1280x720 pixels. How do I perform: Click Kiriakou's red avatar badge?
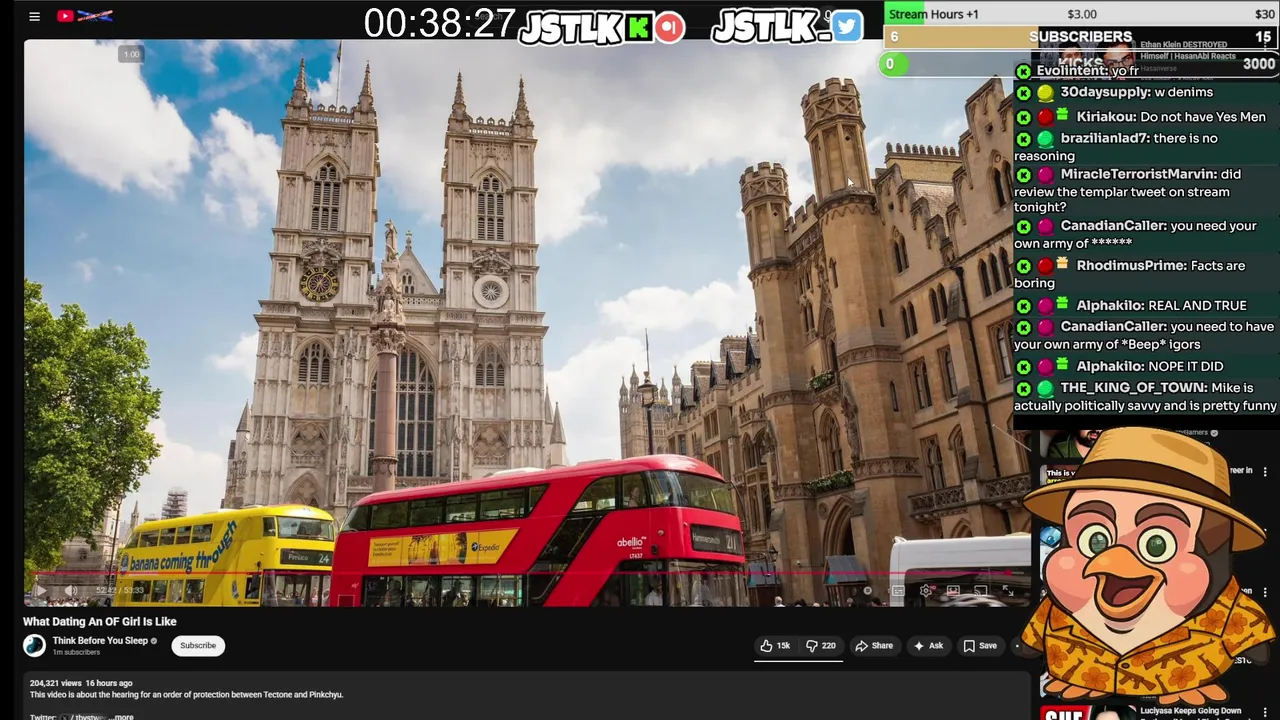[1045, 117]
